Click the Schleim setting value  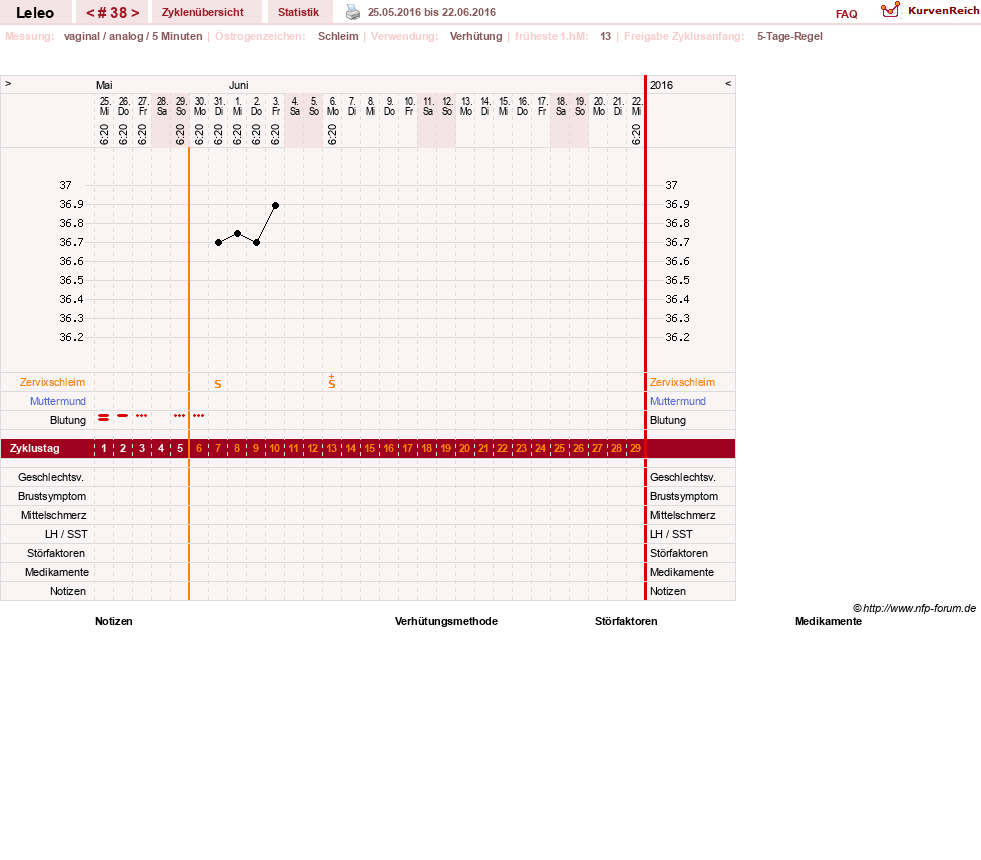(338, 36)
